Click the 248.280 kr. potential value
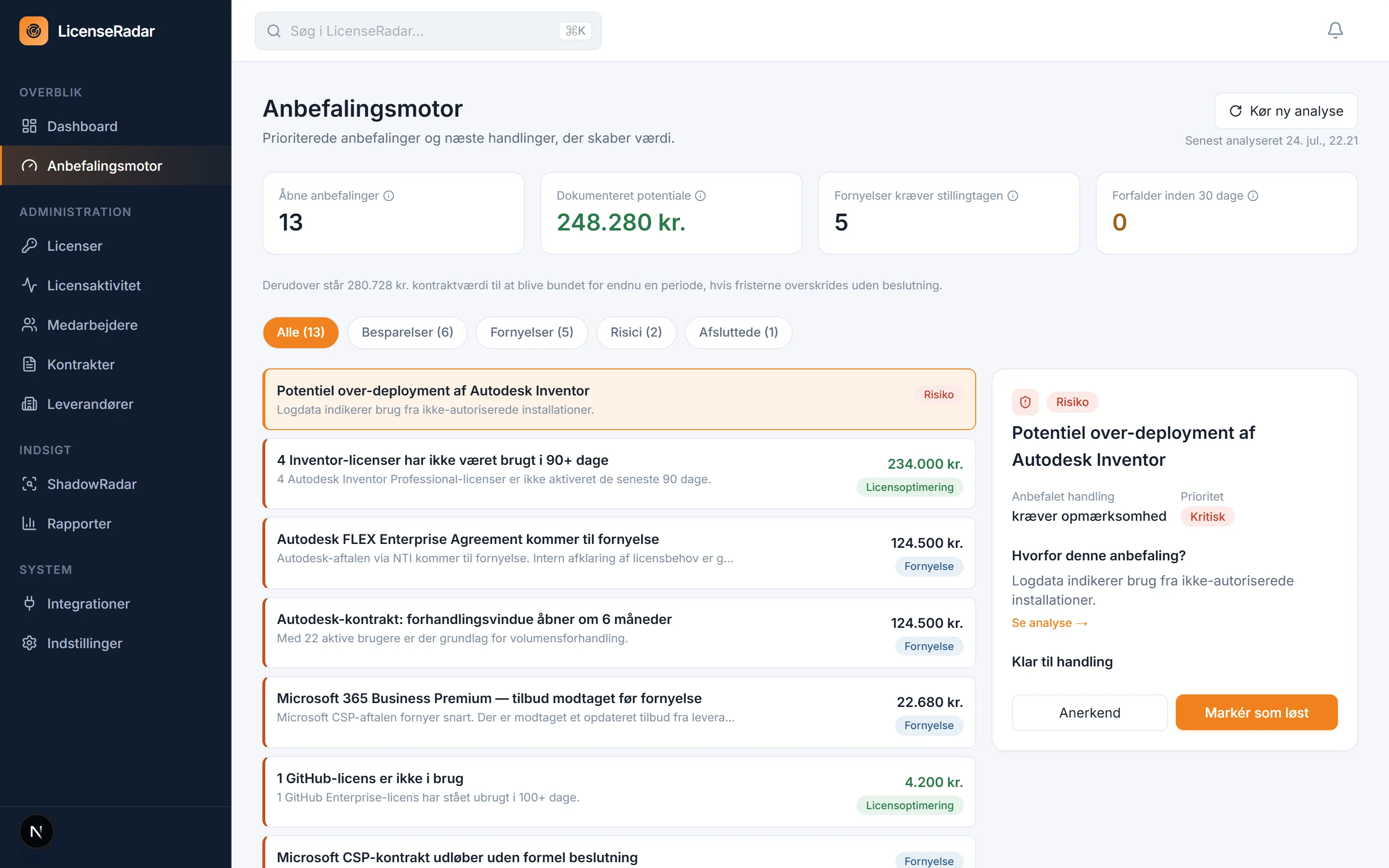The width and height of the screenshot is (1389, 868). pos(621,223)
